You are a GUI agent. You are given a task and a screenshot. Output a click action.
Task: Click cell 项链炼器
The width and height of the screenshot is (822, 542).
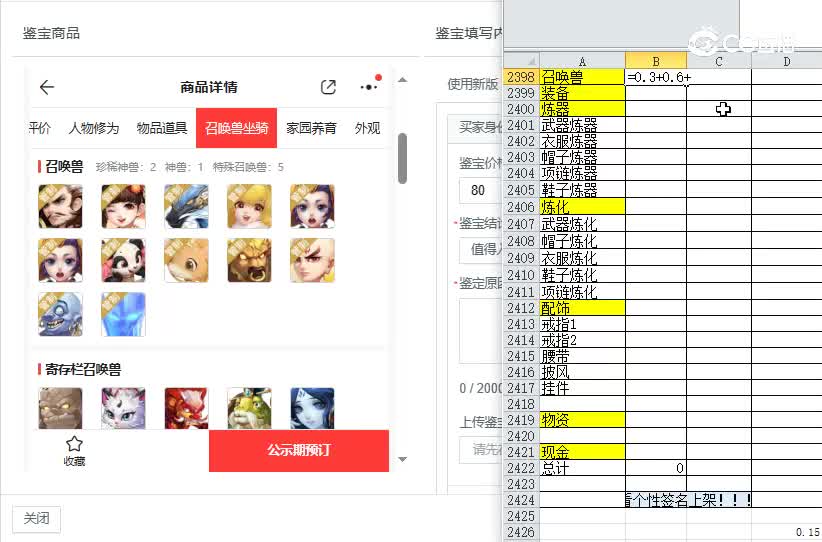[x=582, y=174]
